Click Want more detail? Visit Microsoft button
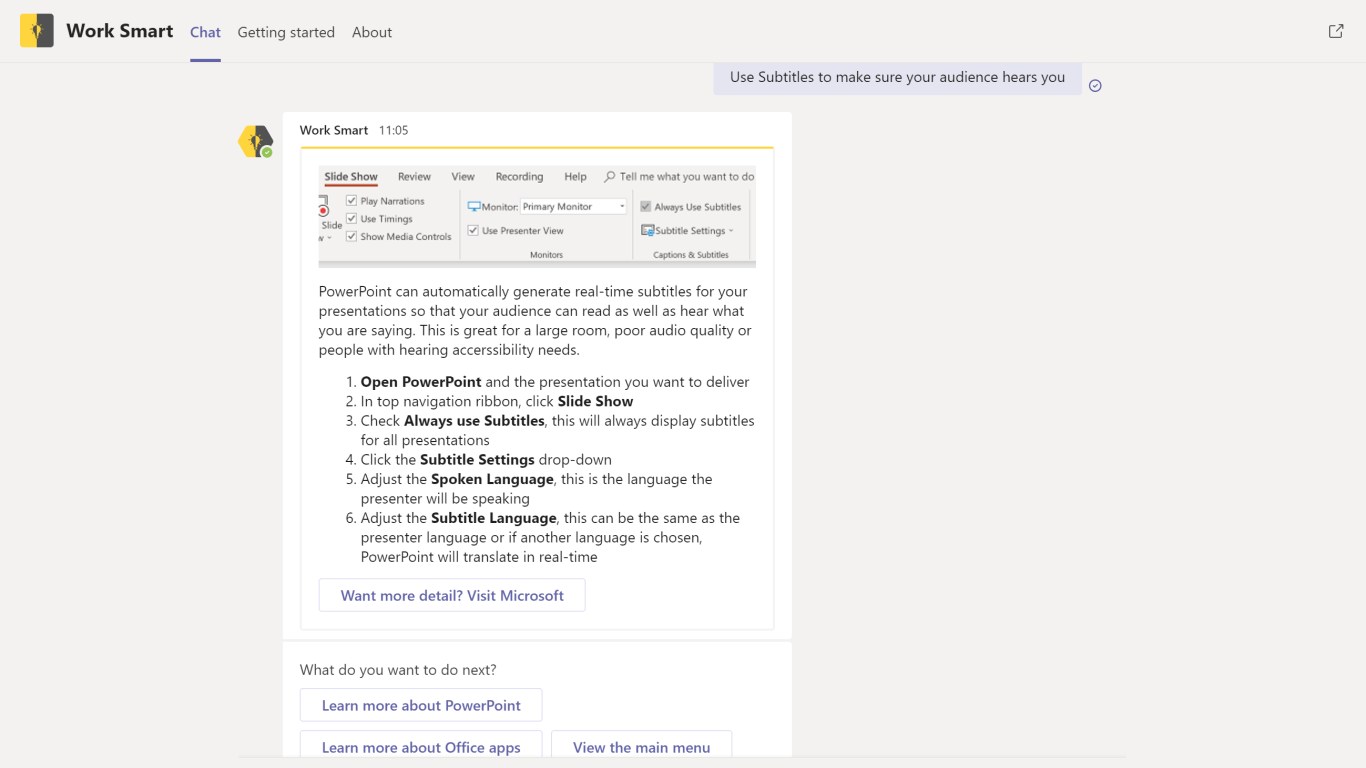The image size is (1366, 768). click(452, 595)
